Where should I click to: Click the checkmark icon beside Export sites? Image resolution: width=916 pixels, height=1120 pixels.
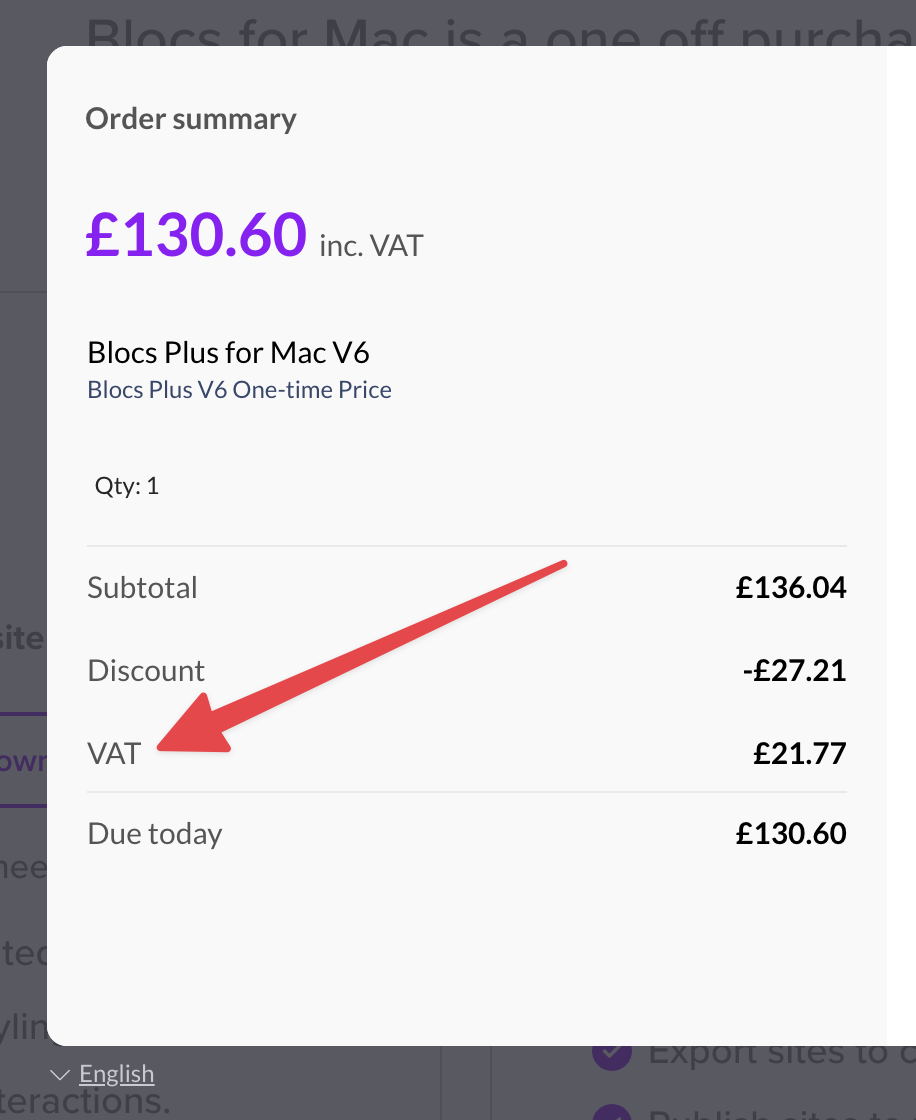[x=611, y=1052]
